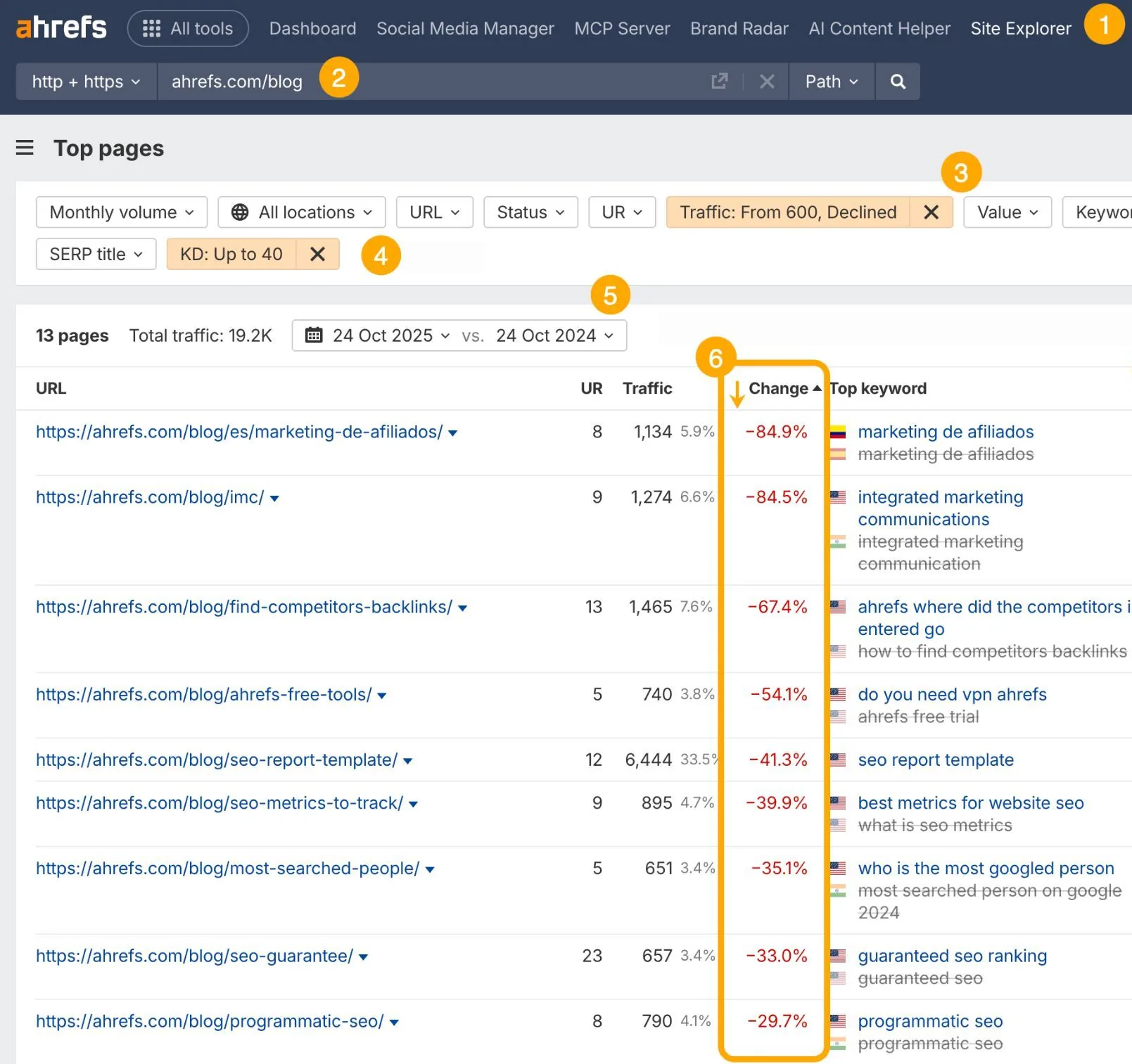Remove the Traffic: From 600, Declined filter
This screenshot has width=1132, height=1064.
931,212
